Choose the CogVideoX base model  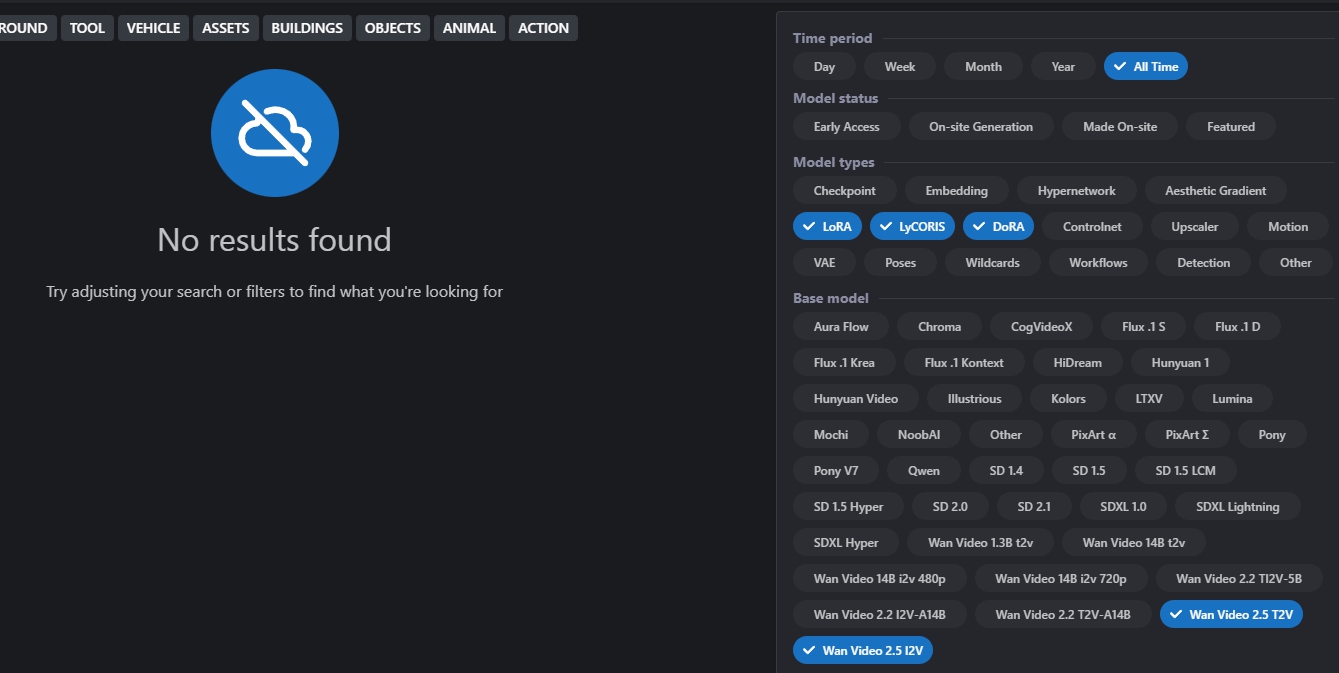[x=1042, y=327]
